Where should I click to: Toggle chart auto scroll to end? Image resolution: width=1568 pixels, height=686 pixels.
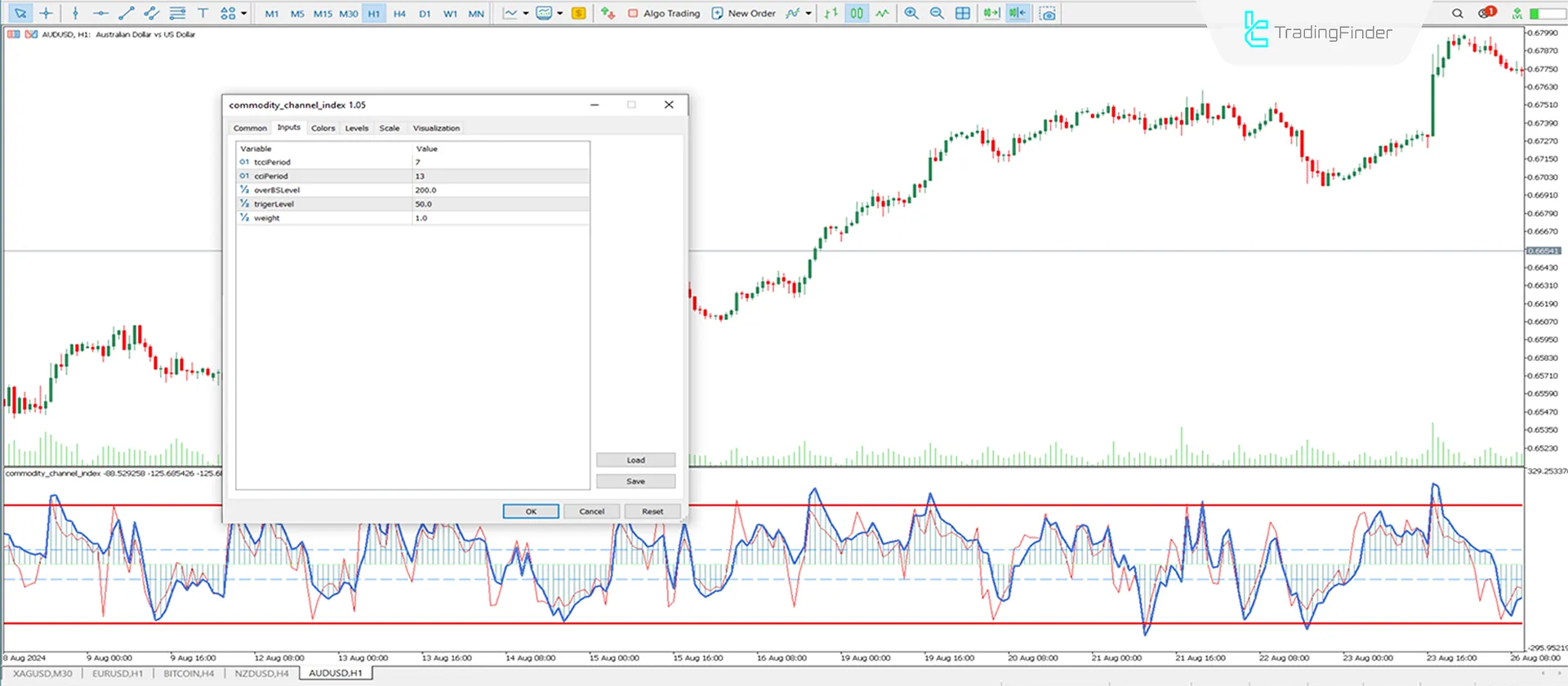(991, 13)
